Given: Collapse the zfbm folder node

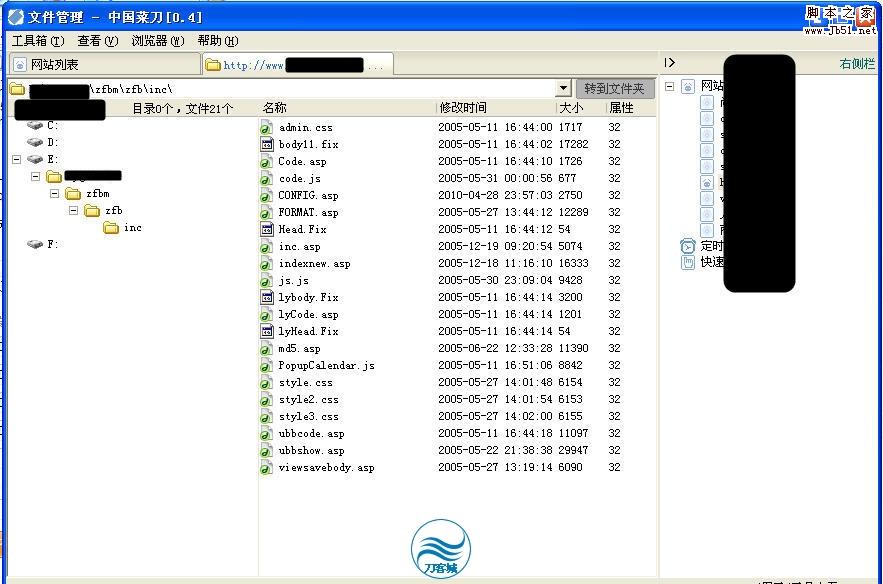Looking at the screenshot, I should pos(55,194).
